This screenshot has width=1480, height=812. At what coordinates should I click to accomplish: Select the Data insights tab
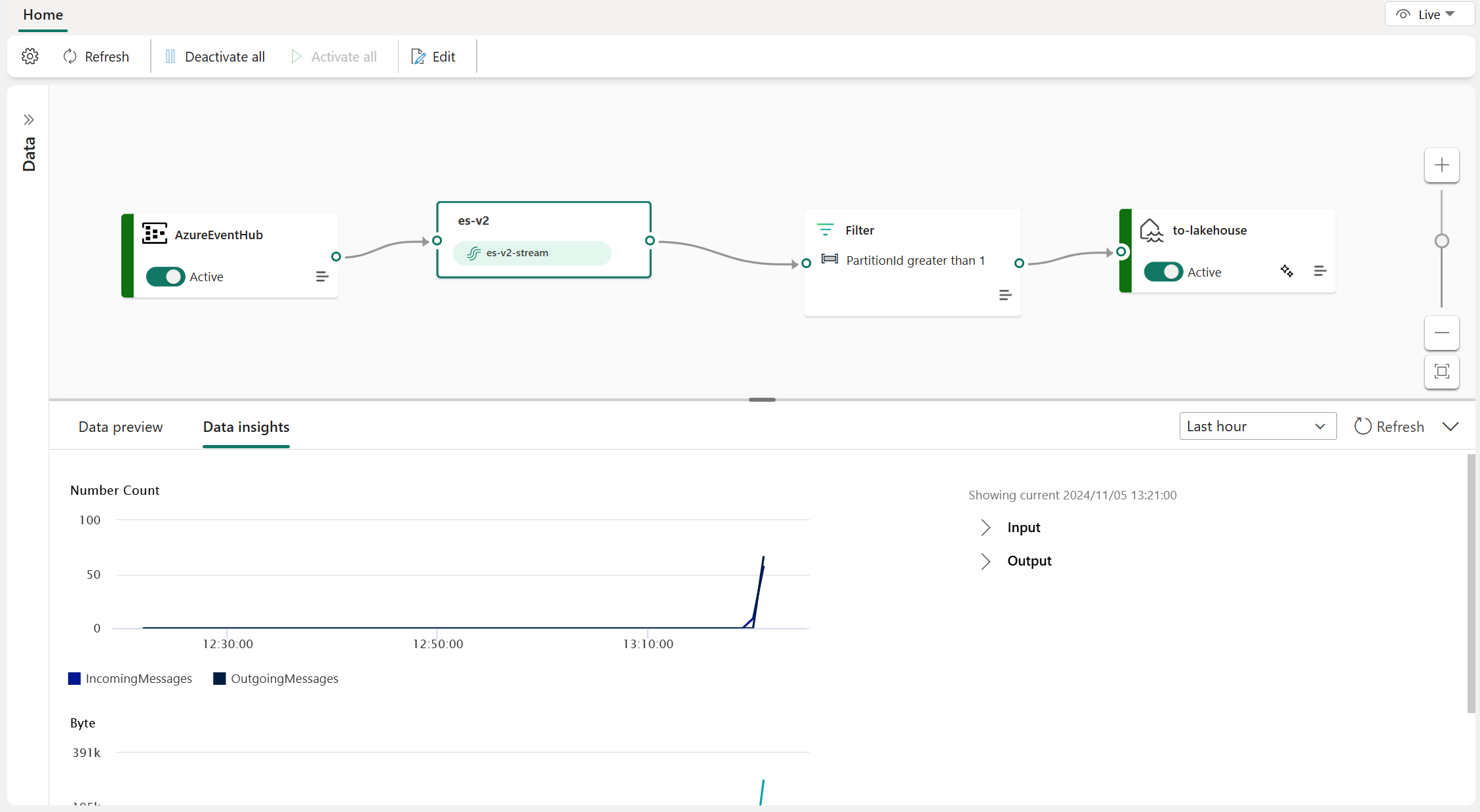click(246, 426)
